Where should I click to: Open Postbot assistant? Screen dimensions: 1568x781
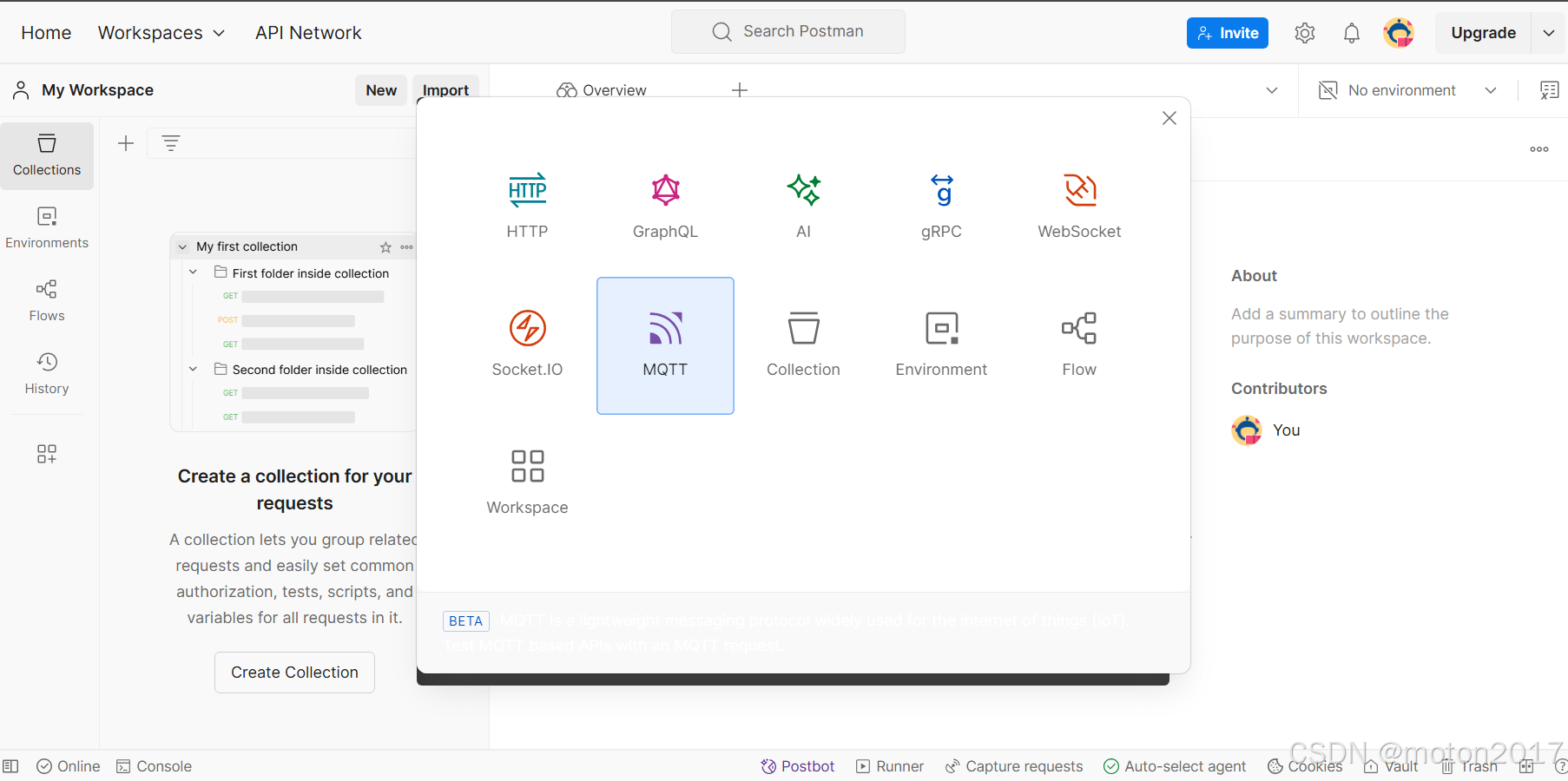(x=798, y=766)
